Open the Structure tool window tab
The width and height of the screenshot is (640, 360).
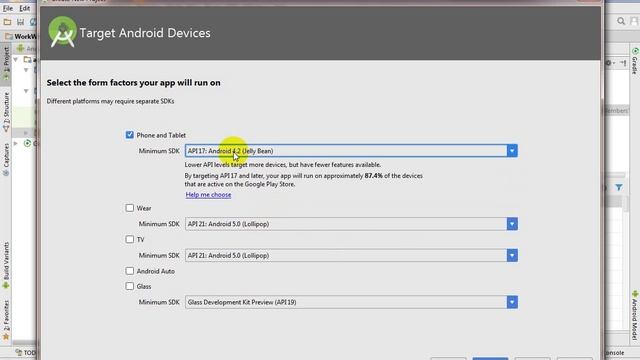tap(6, 111)
